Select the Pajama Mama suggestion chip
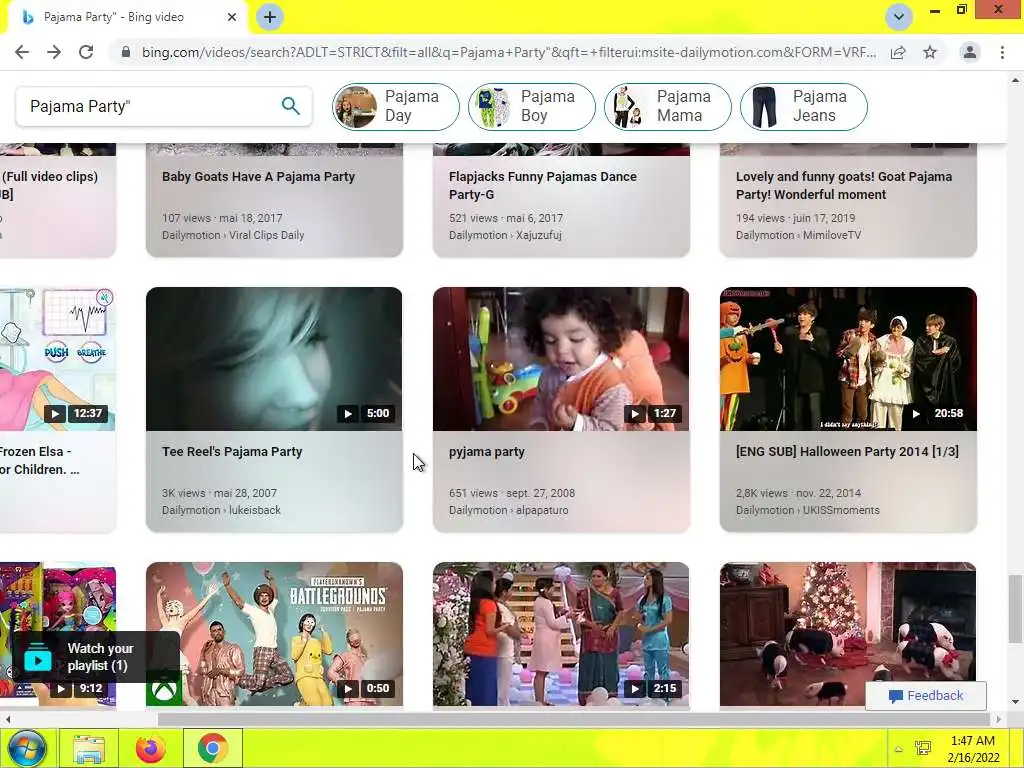This screenshot has height=768, width=1024. 667,106
